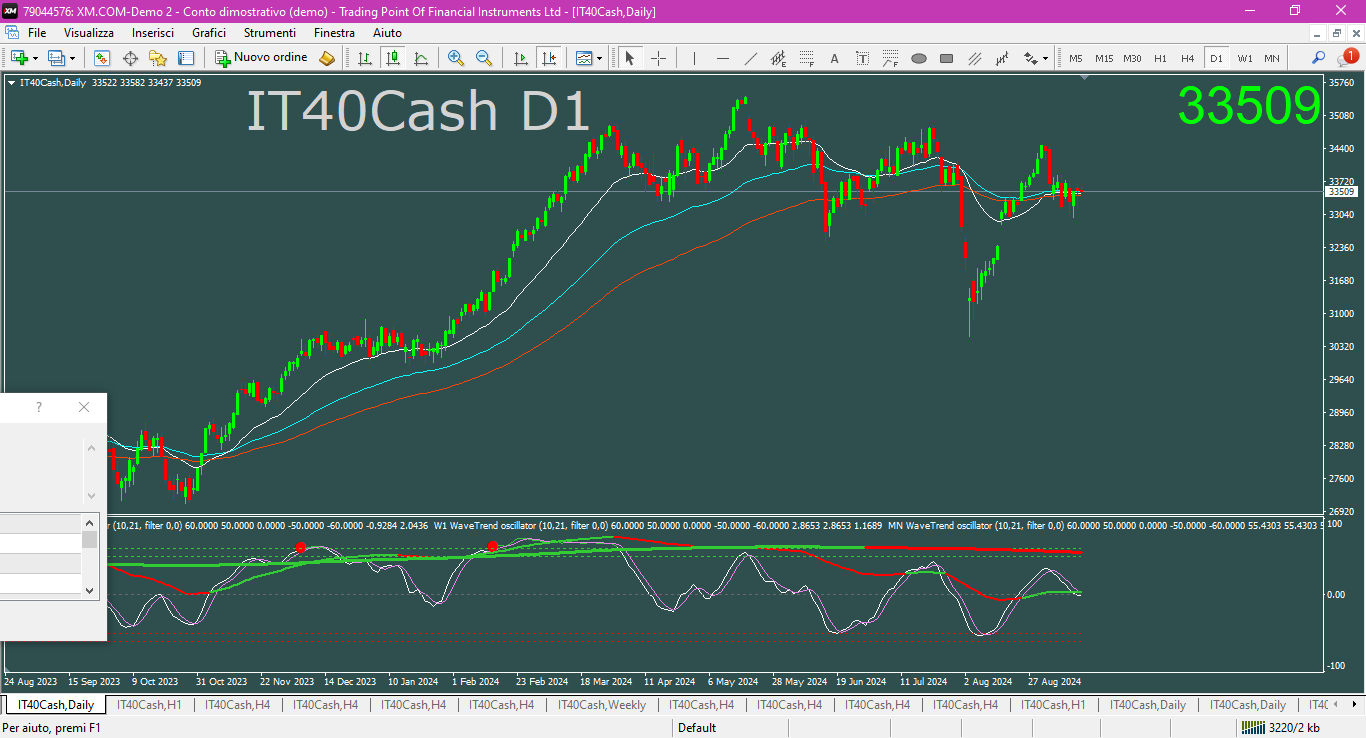The width and height of the screenshot is (1366, 738).
Task: Switch timeframe to M30
Action: coord(1132,58)
